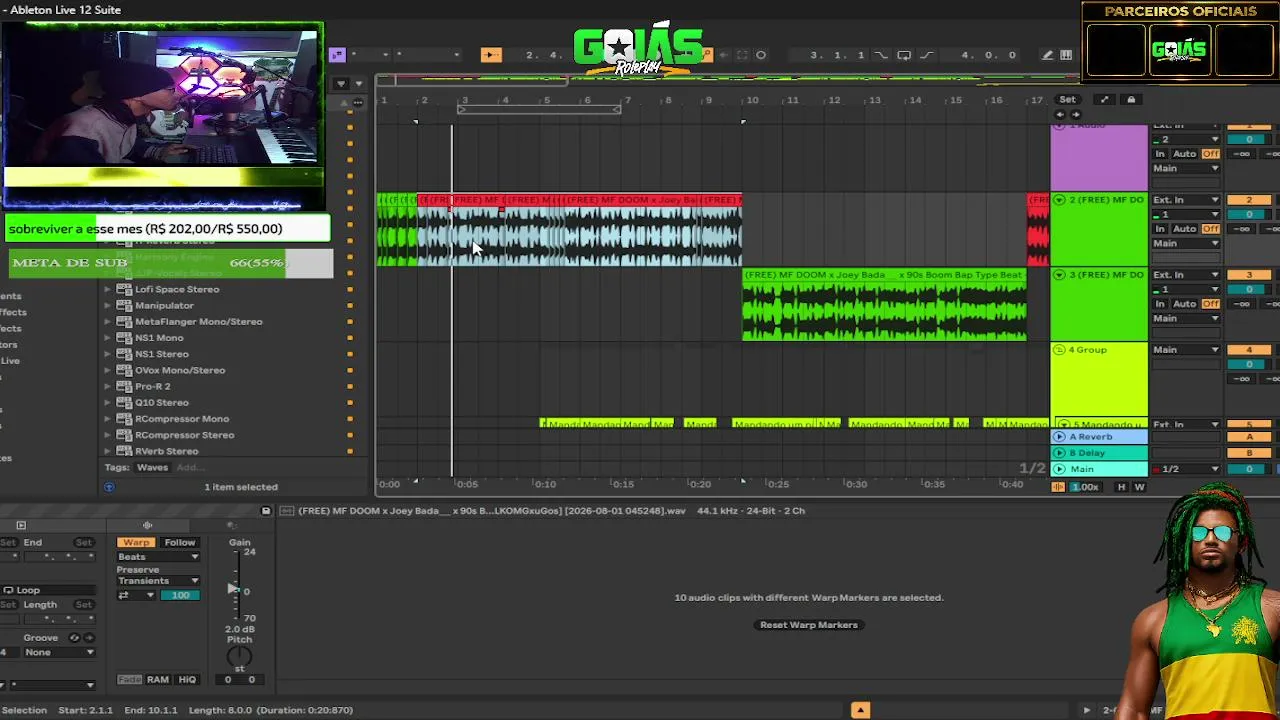The width and height of the screenshot is (1280, 720).
Task: Open the 4 Group Main output dropdown
Action: 1186,349
